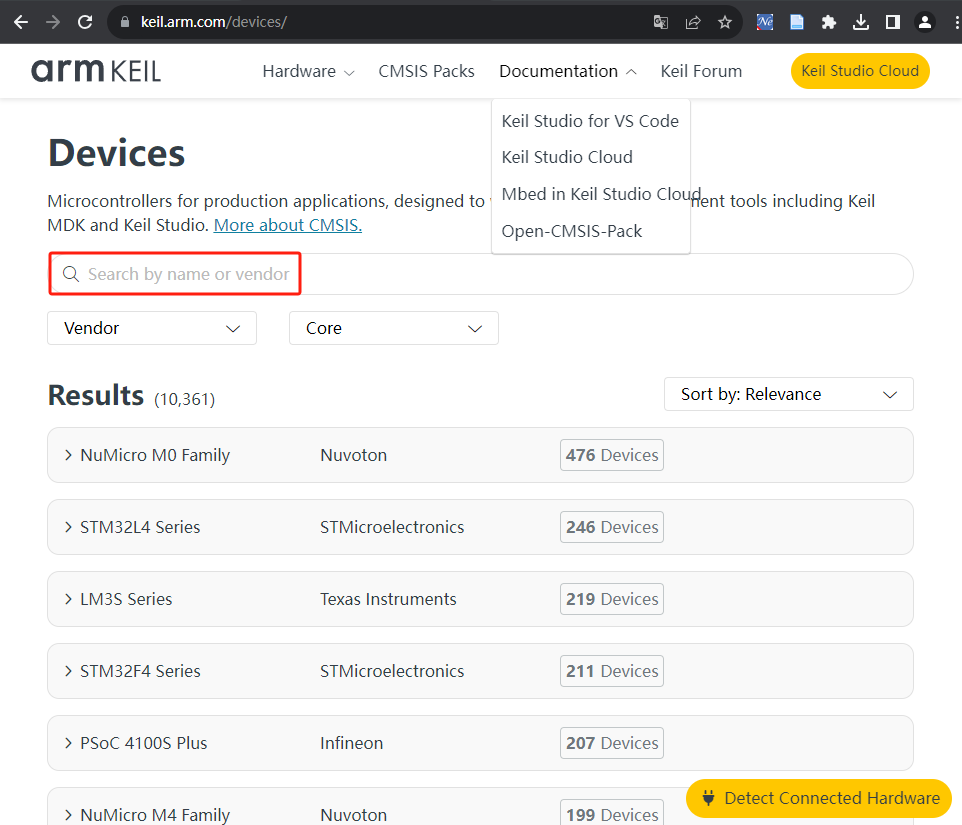Open the browser downloads icon
The image size is (962, 825).
(861, 23)
